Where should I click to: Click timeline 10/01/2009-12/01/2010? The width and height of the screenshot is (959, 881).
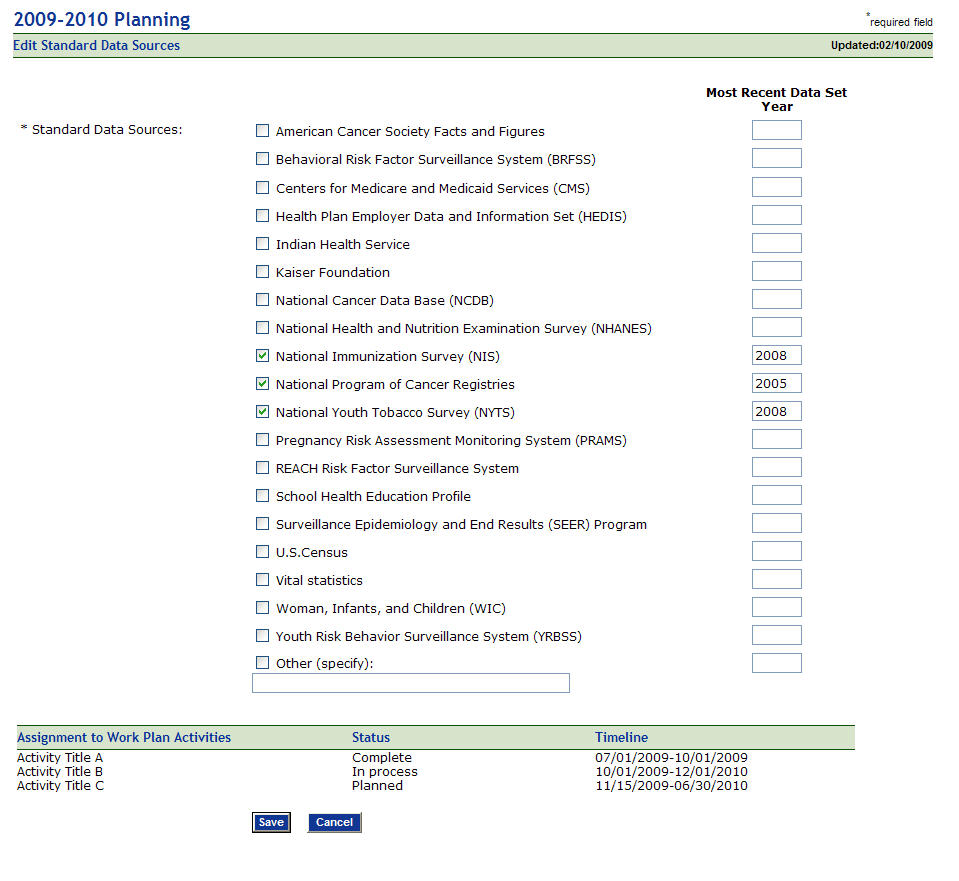[672, 771]
